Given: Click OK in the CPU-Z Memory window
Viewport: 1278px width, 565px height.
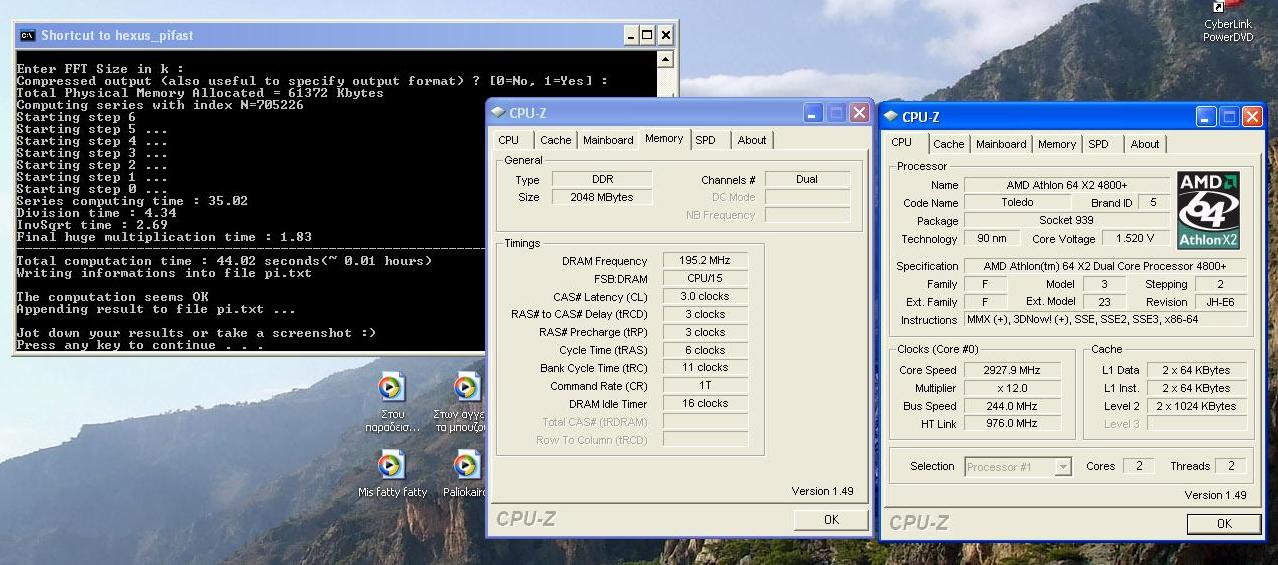Looking at the screenshot, I should click(831, 519).
